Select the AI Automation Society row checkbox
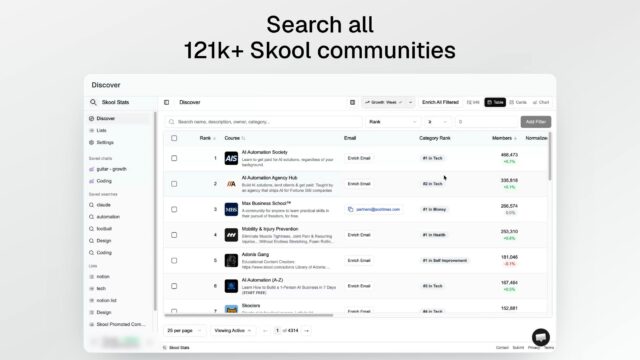The height and width of the screenshot is (360, 640). (x=174, y=158)
